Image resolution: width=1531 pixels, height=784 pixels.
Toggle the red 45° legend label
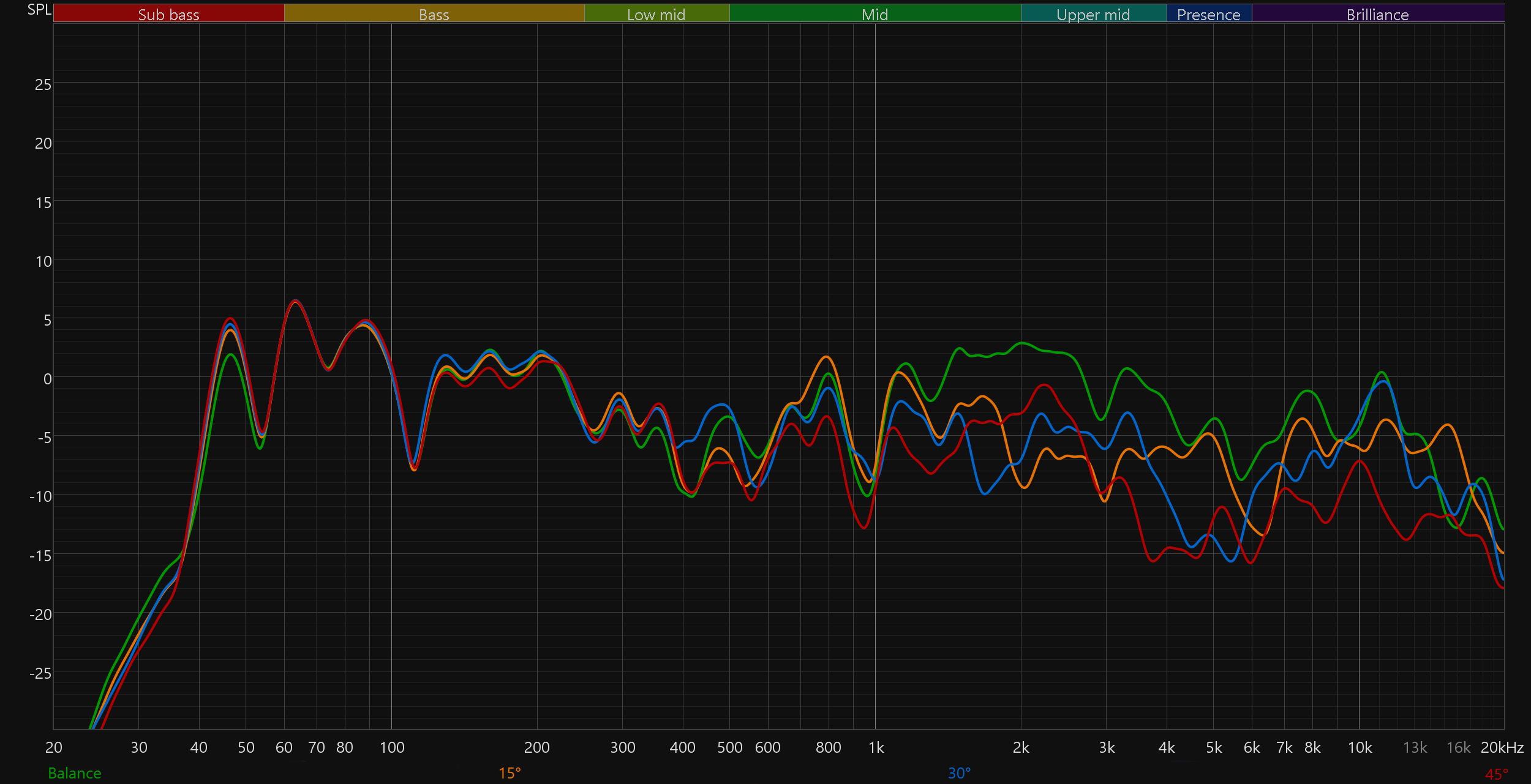click(1496, 775)
